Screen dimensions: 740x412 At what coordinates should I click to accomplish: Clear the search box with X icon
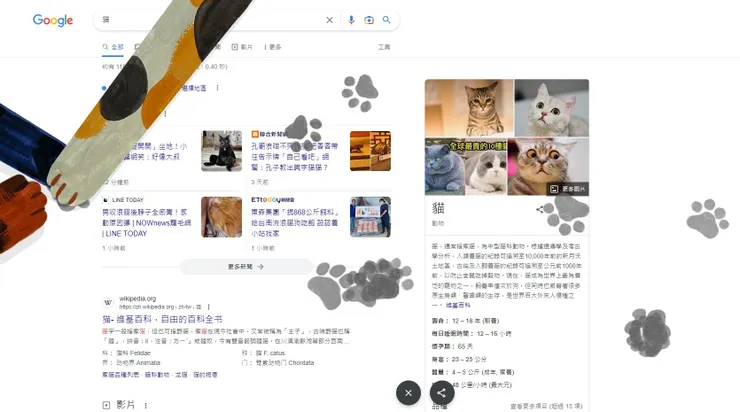329,20
